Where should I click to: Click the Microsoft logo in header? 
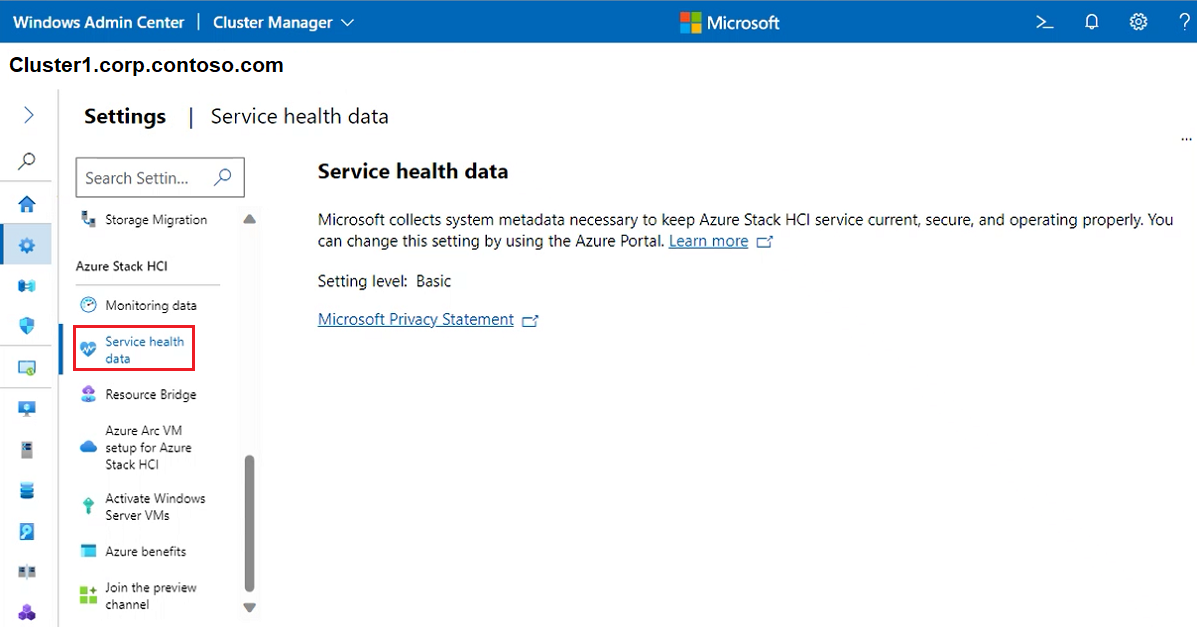coord(730,23)
